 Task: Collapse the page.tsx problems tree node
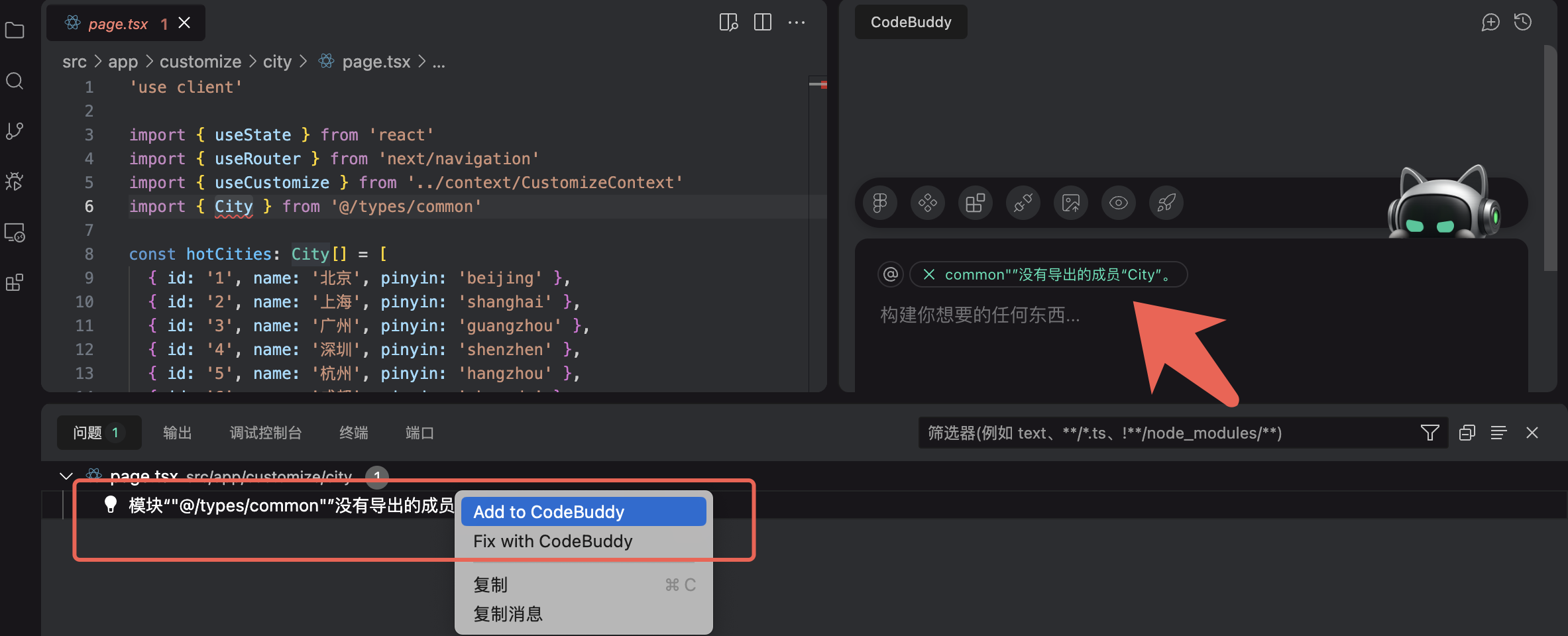coord(66,476)
